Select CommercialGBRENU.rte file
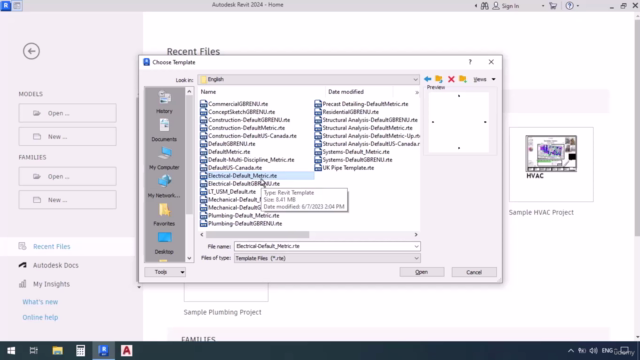The image size is (640, 360). (x=238, y=104)
